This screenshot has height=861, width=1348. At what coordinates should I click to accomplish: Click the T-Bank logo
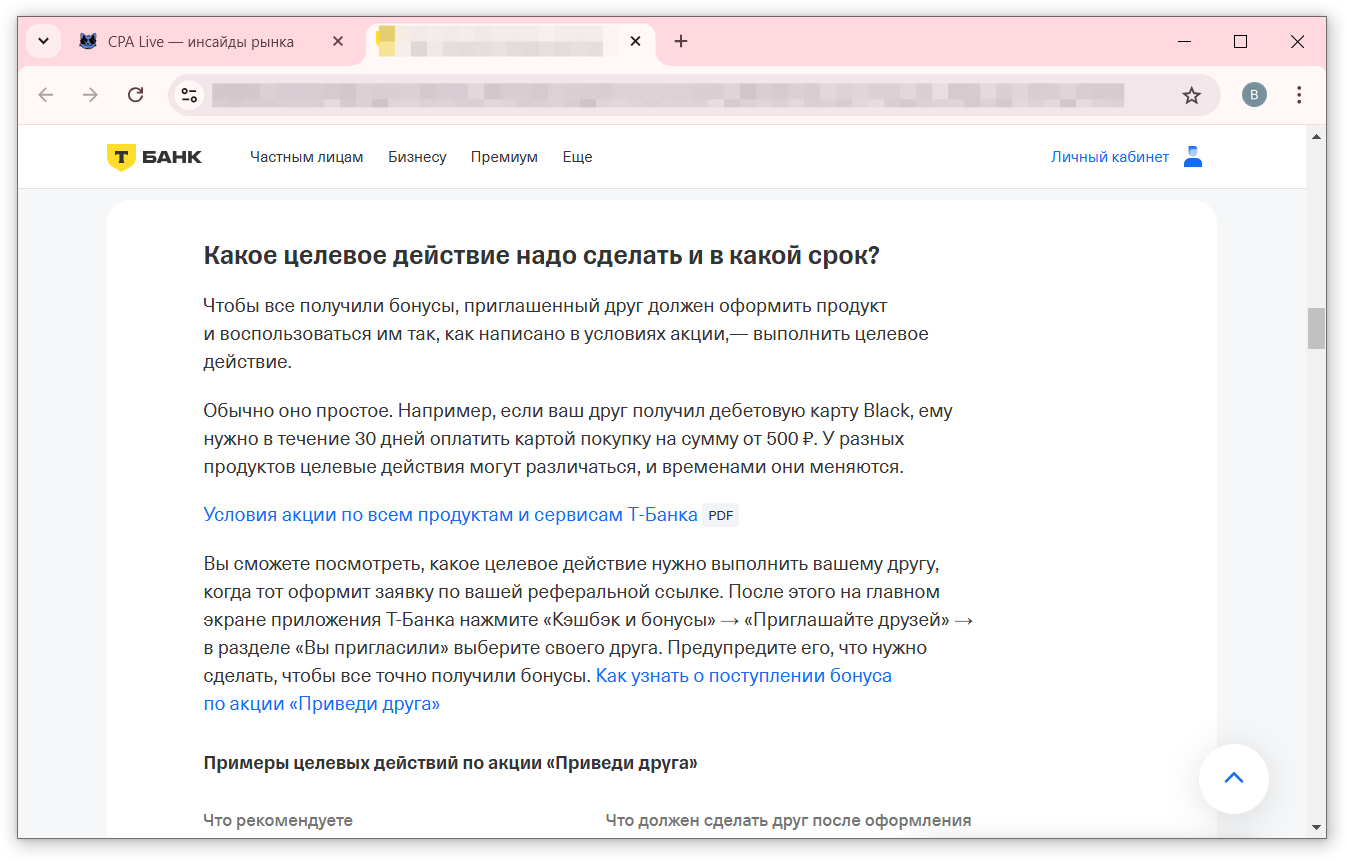click(155, 157)
